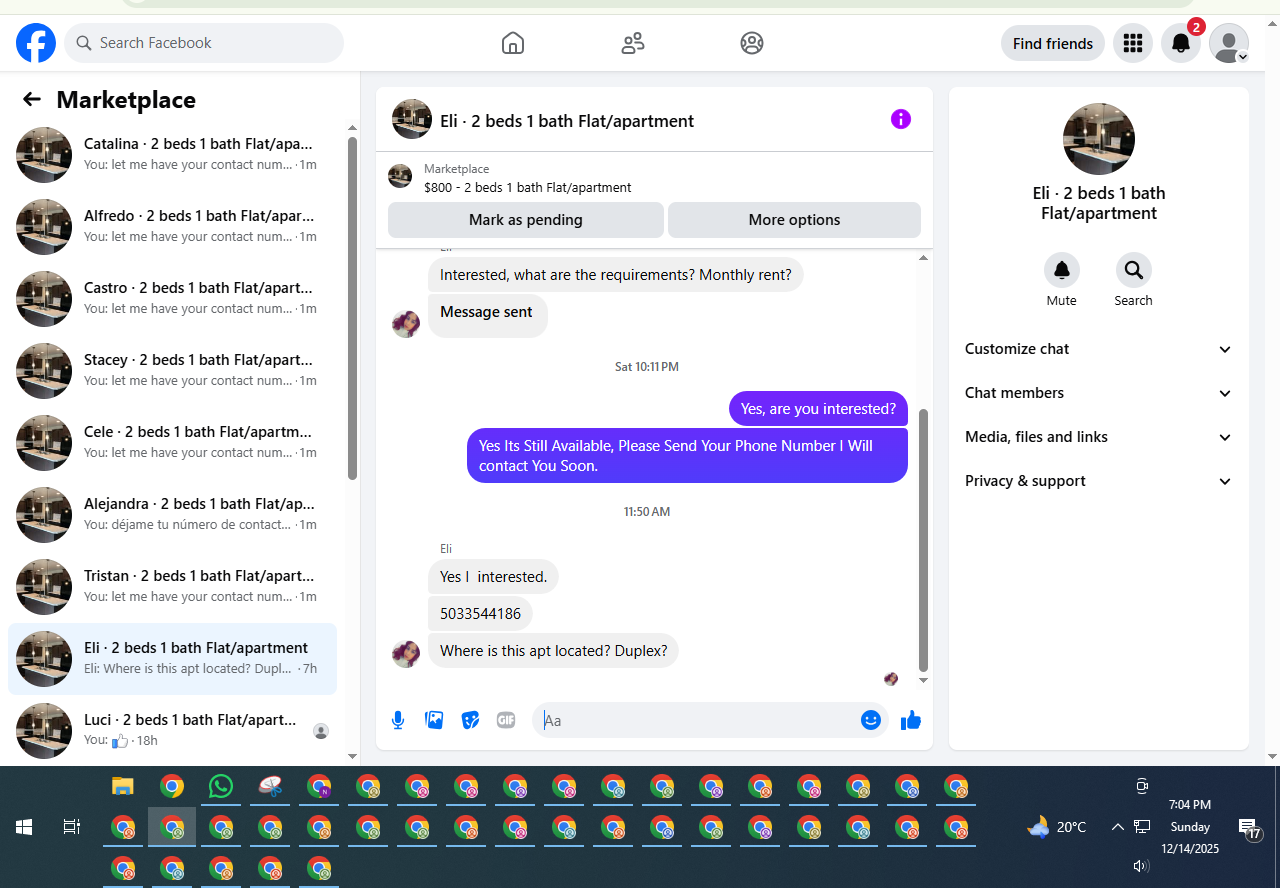The height and width of the screenshot is (888, 1280).
Task: Click 'Yes, are you interested?' sent message
Action: tap(818, 408)
